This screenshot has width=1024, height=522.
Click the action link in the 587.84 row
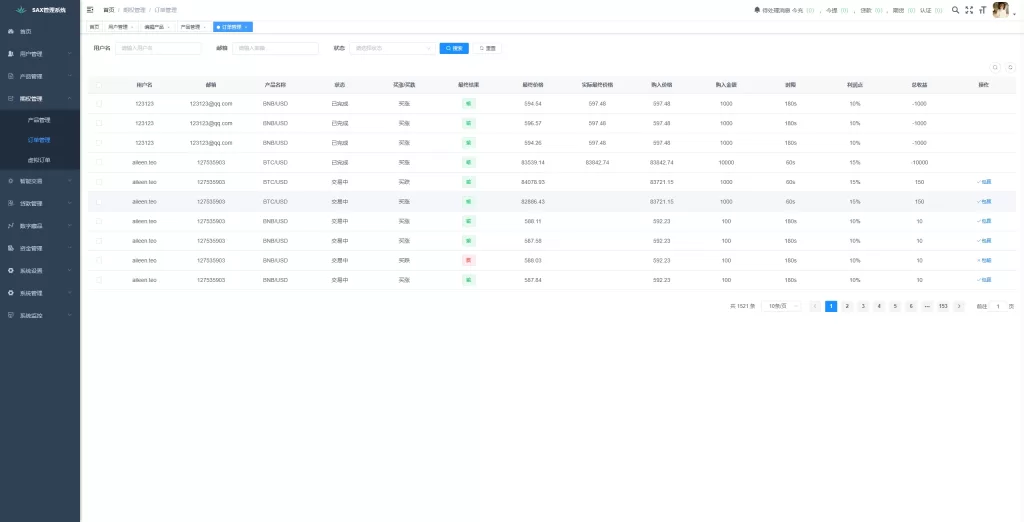984,280
